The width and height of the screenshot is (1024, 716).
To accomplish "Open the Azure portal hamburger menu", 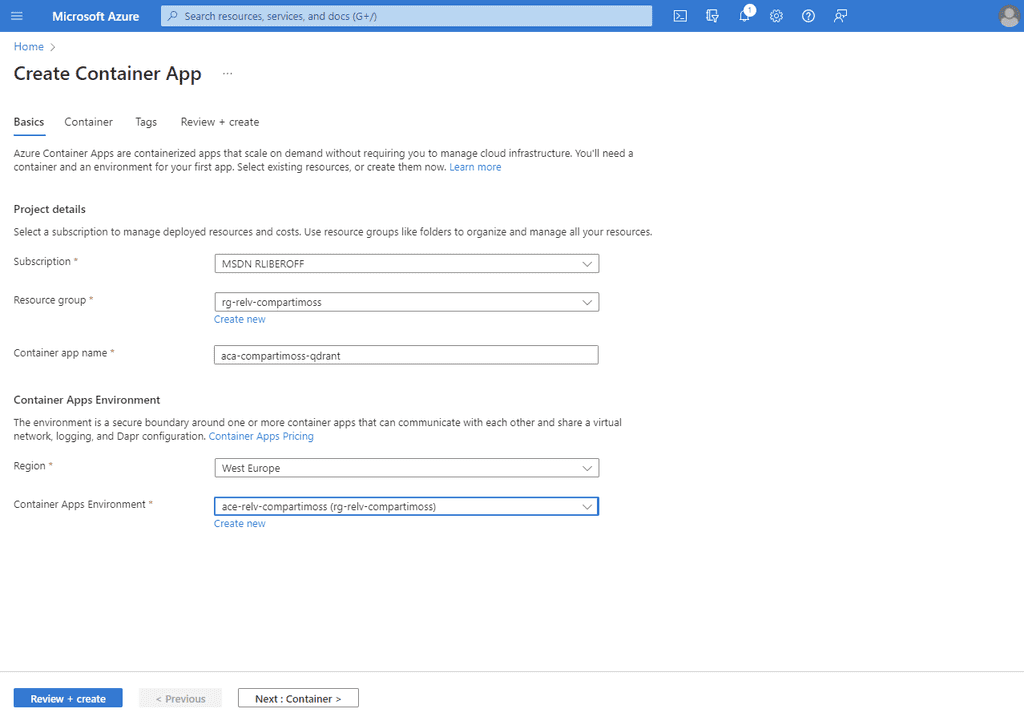I will point(17,16).
